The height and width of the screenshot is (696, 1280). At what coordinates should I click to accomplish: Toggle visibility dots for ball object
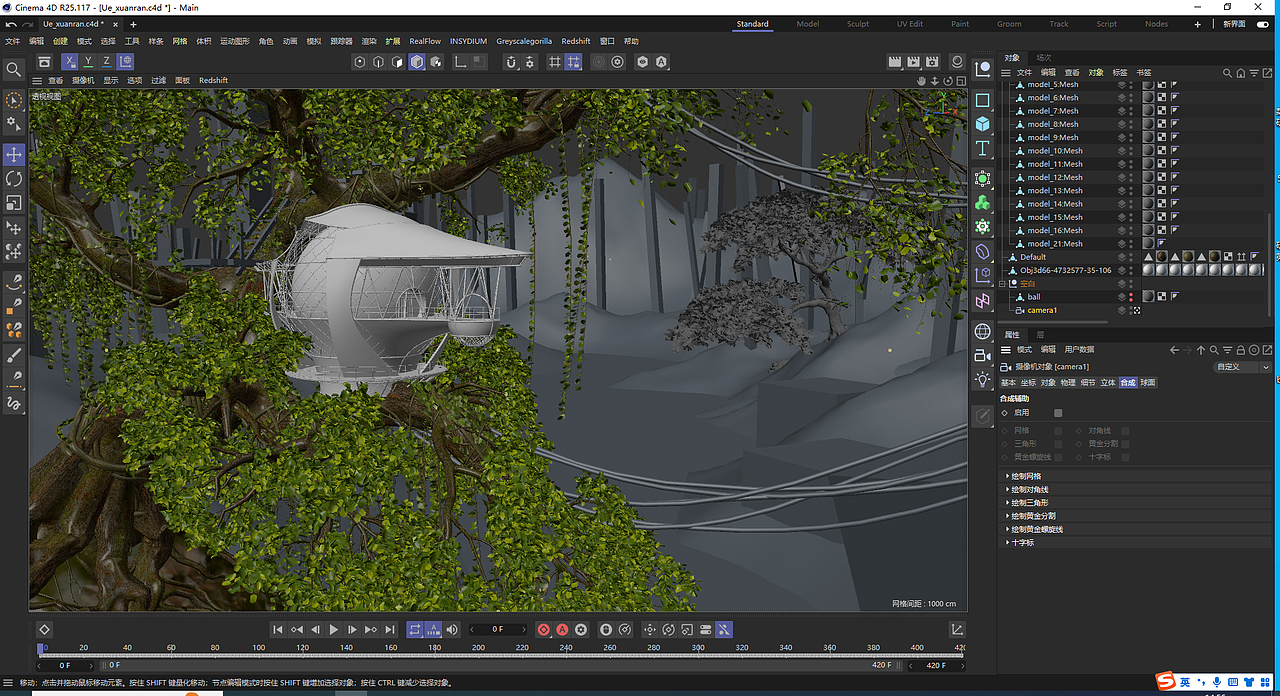click(x=1131, y=297)
